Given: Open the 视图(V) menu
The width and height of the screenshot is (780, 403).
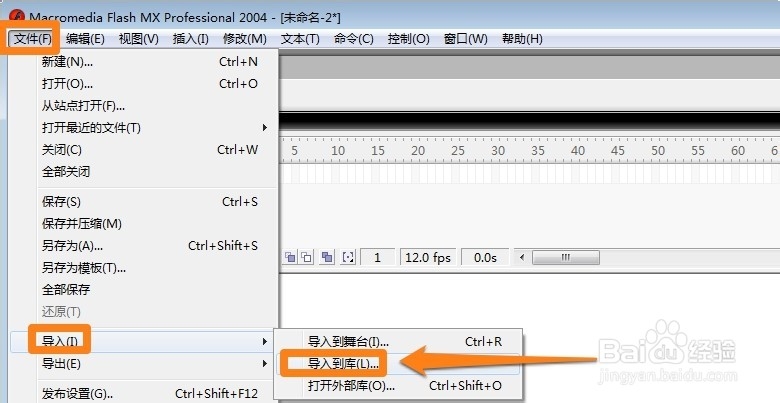Looking at the screenshot, I should point(139,39).
